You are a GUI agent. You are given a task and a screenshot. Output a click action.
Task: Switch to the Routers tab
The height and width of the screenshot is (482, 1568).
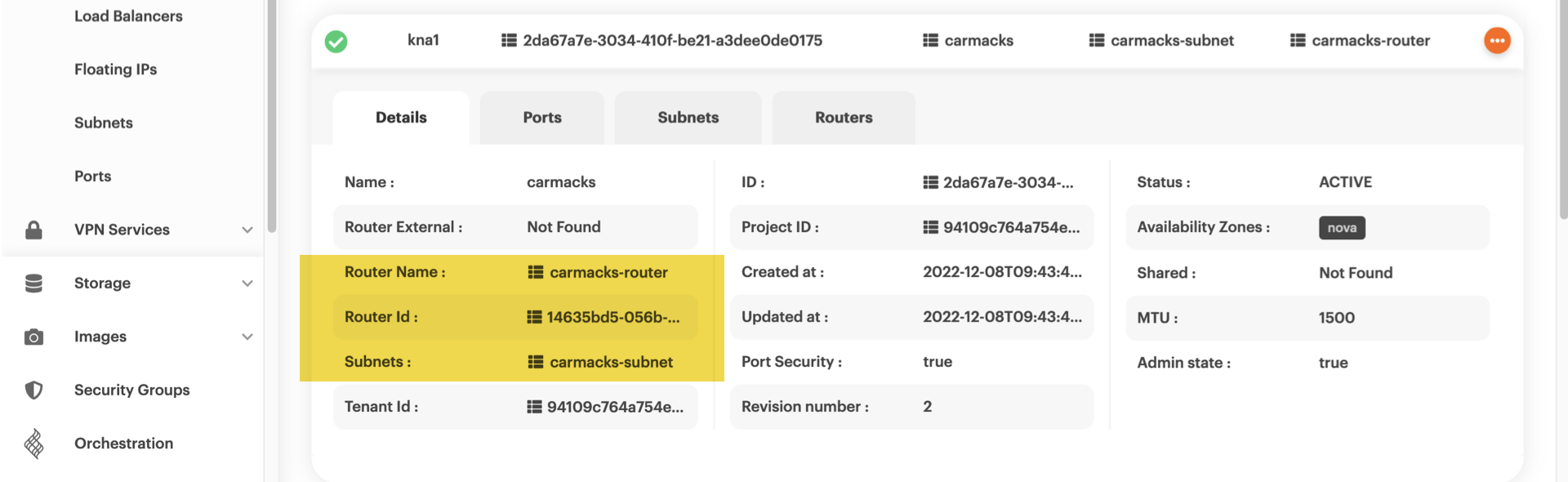tap(843, 117)
